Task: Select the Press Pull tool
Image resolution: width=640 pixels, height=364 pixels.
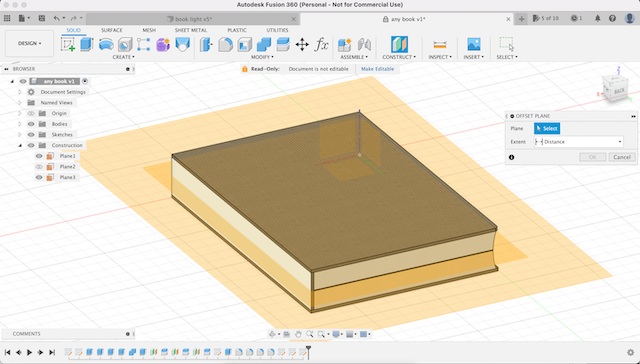Action: (206, 44)
